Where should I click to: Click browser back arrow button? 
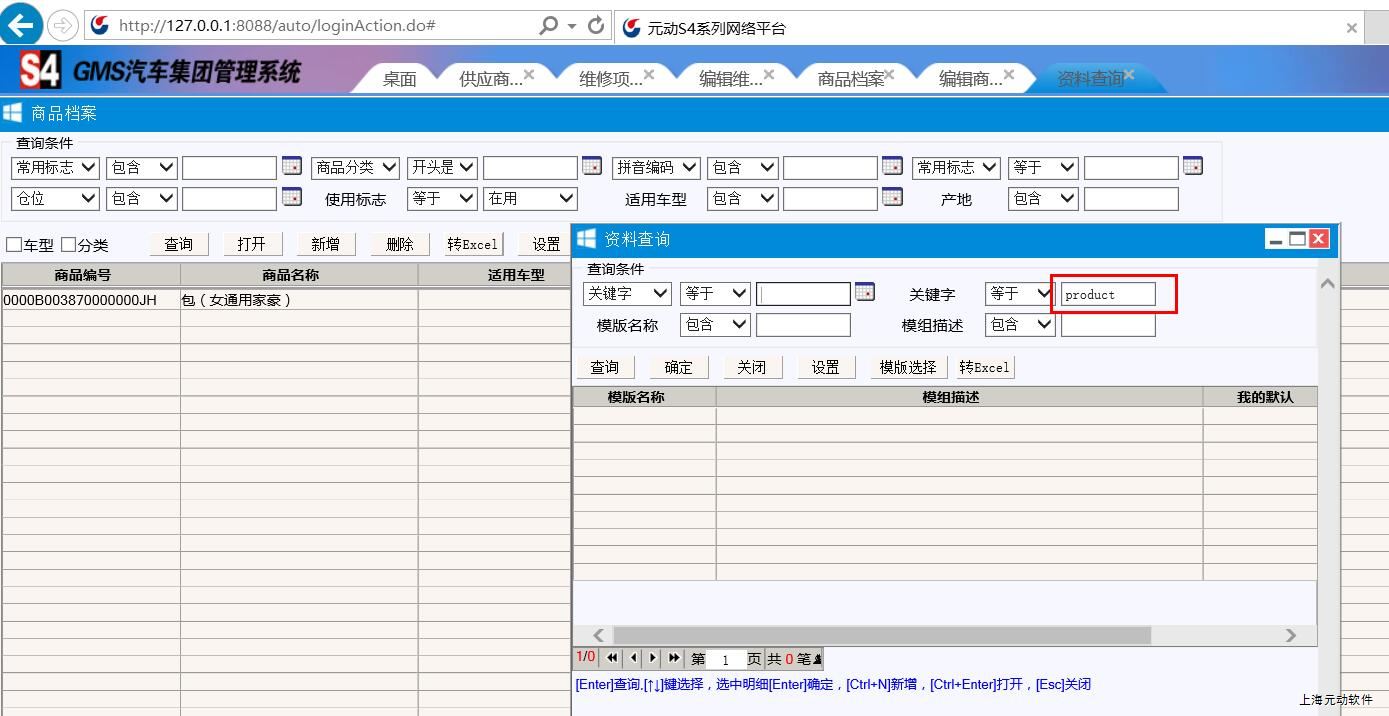[x=21, y=25]
